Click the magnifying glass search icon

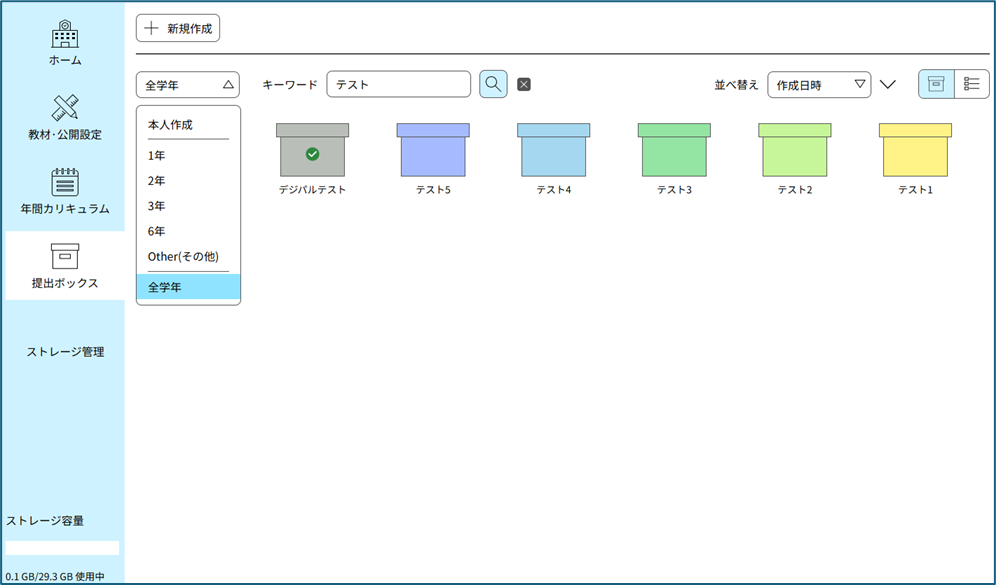493,84
